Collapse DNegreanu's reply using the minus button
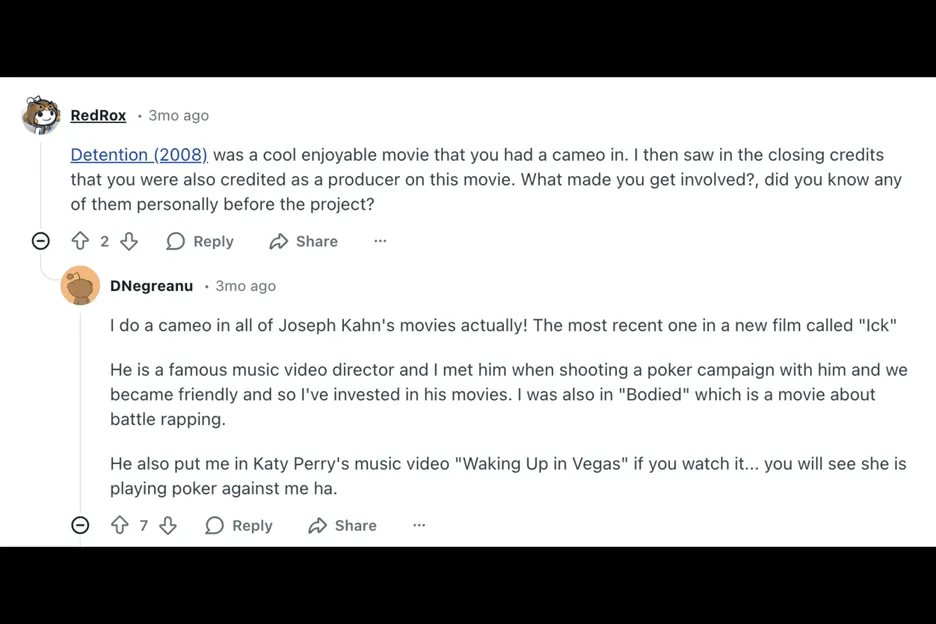The image size is (936, 624). [x=80, y=525]
